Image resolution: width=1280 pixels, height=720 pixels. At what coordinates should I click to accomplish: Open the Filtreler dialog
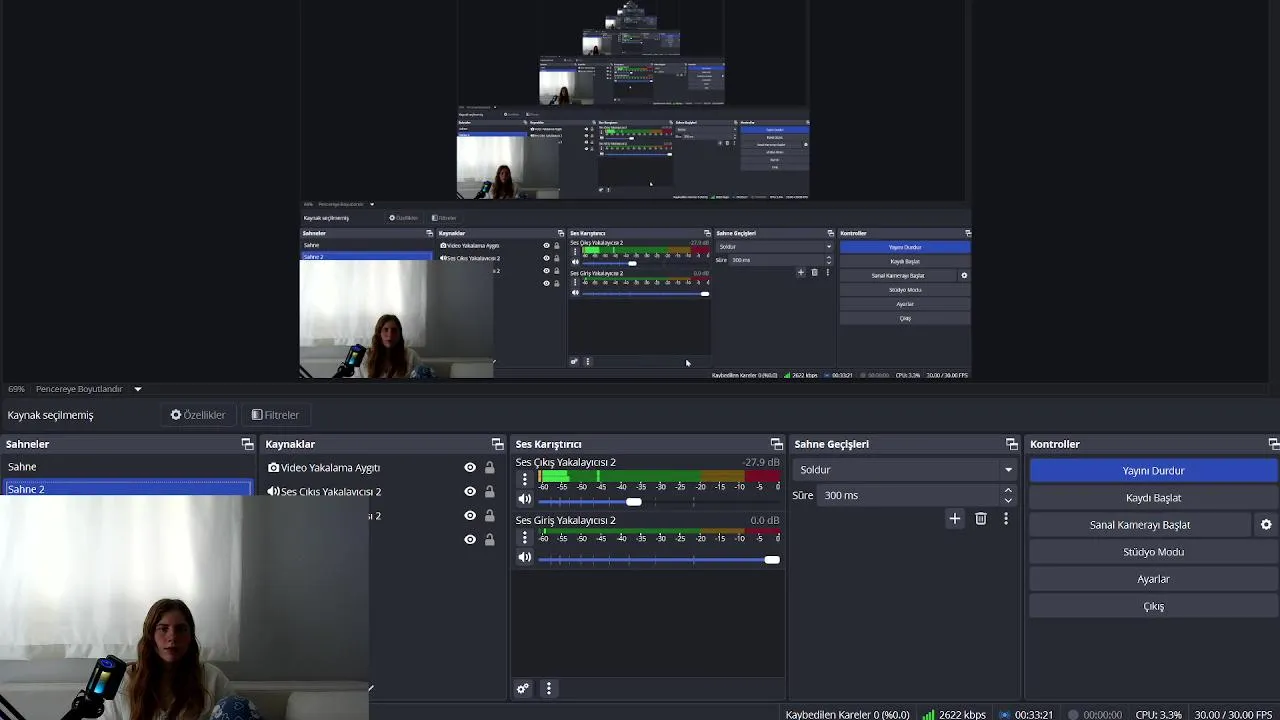tap(275, 415)
